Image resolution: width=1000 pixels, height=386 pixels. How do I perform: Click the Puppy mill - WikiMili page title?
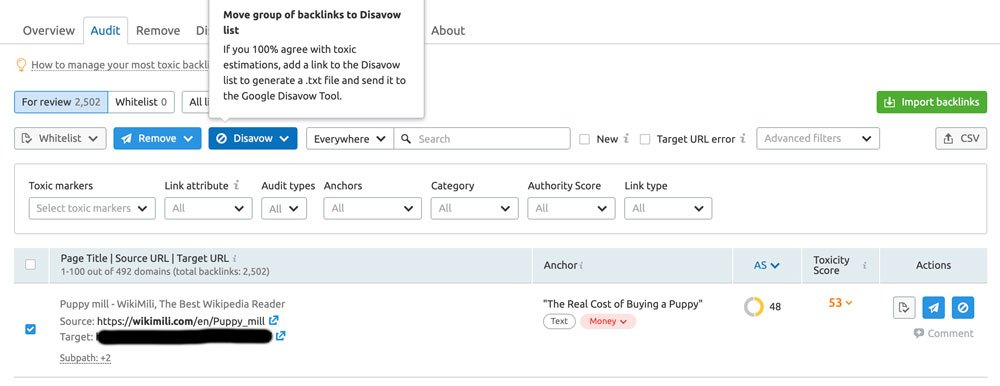172,304
